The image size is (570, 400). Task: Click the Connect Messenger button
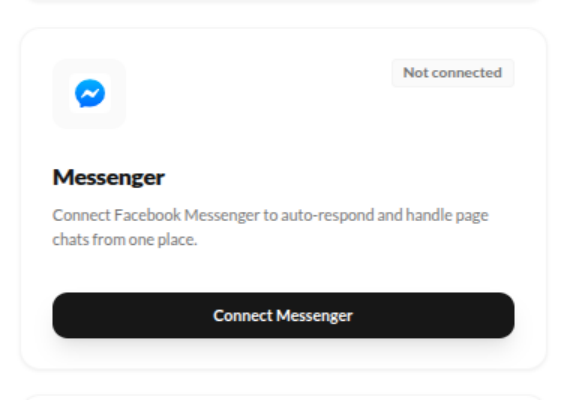283,315
